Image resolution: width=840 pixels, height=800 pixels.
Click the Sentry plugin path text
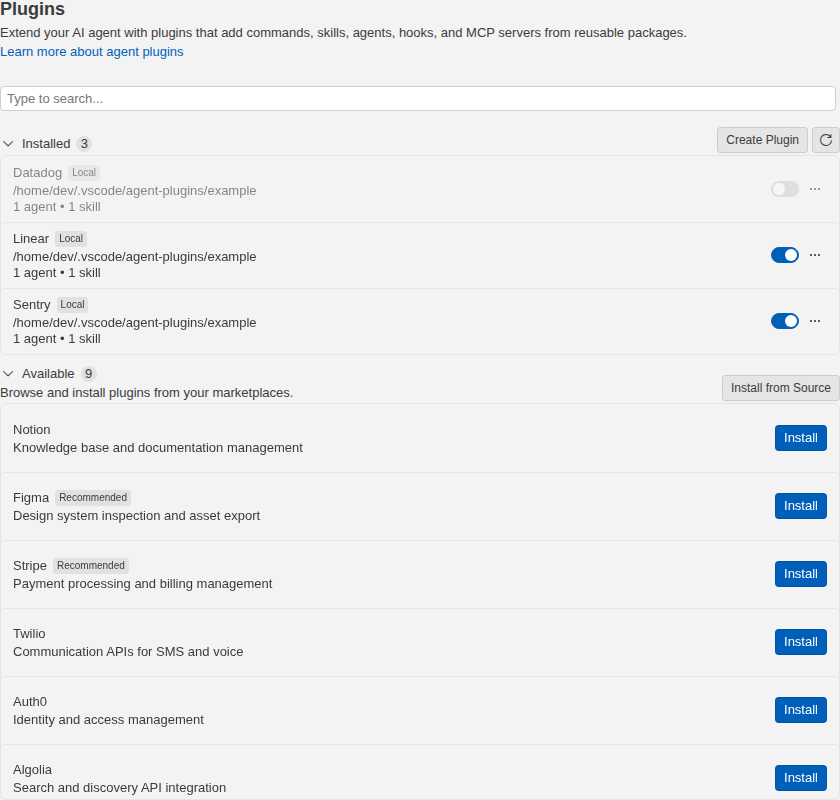coord(134,323)
